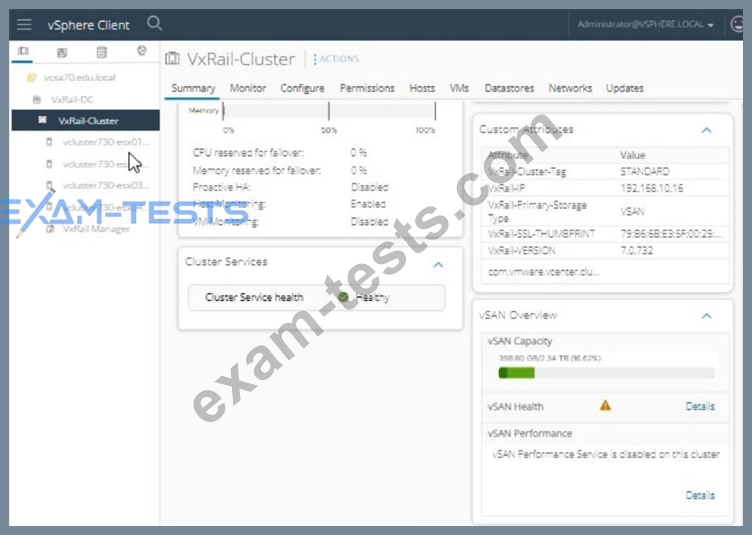Screen dimensions: 752x535
Task: Collapse the Custom Attributes panel
Action: 706,130
